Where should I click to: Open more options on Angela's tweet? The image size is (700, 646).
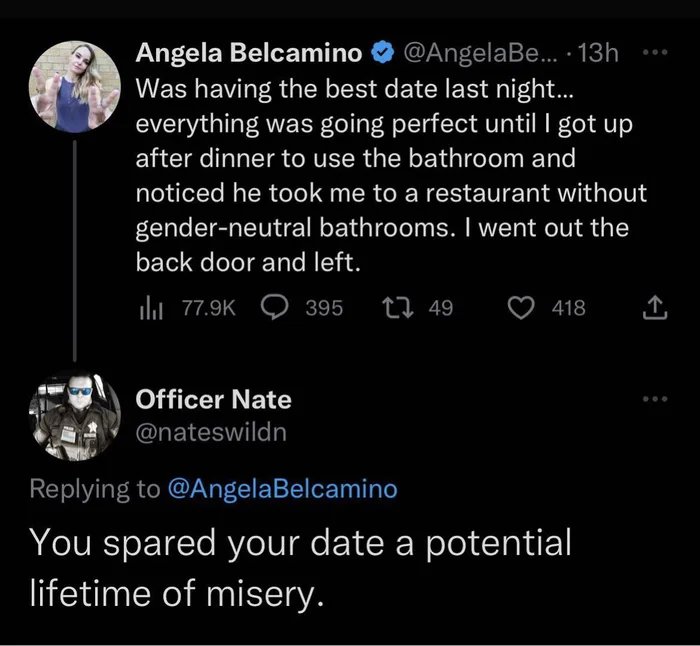(655, 52)
